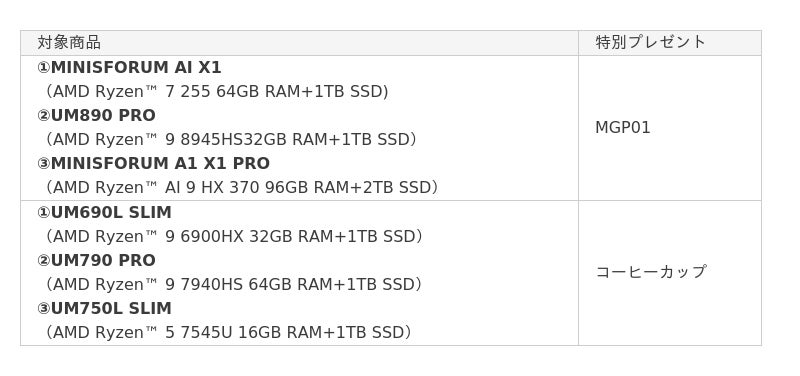The image size is (800, 376).
Task: Select the MINISFORUM AI X1 product name
Action: coord(136,67)
